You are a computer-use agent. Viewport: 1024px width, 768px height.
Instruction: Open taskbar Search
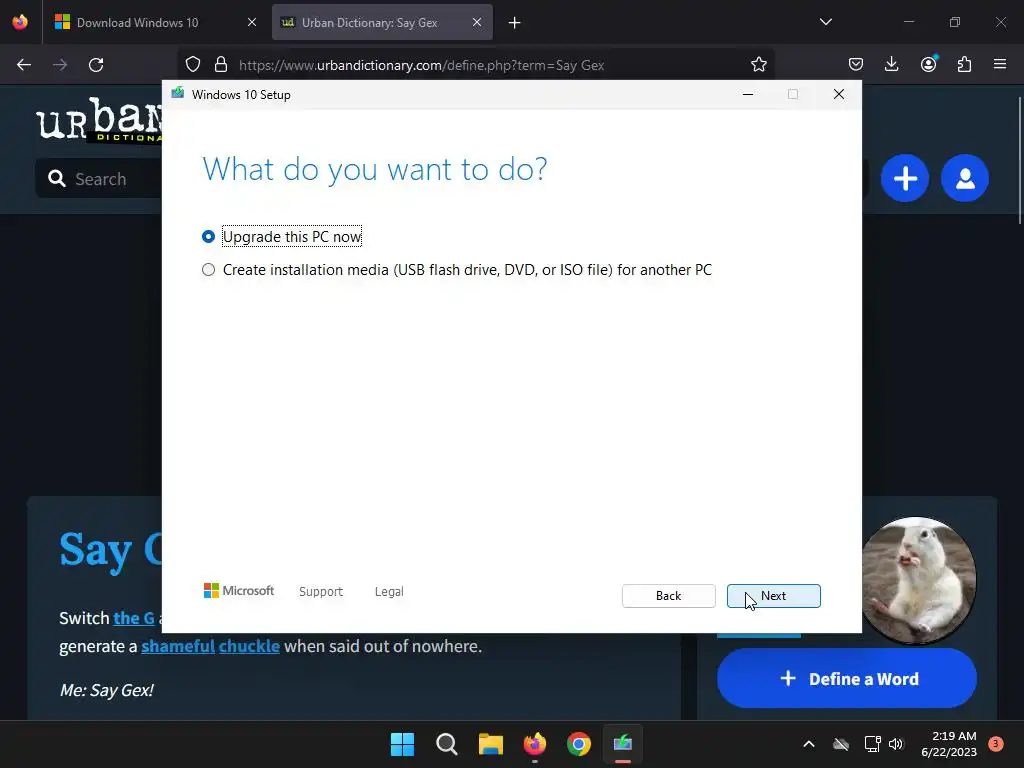tap(447, 744)
